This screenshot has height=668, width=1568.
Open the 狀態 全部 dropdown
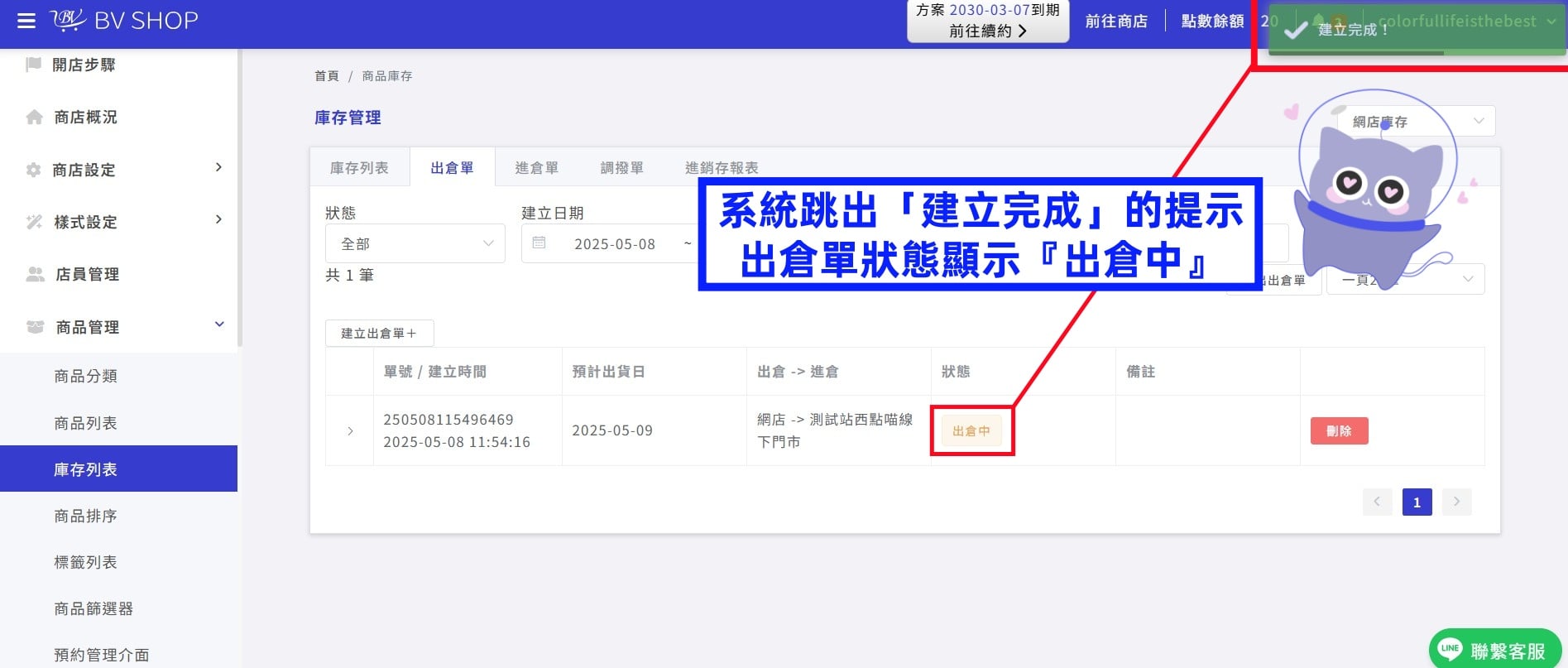[x=415, y=243]
